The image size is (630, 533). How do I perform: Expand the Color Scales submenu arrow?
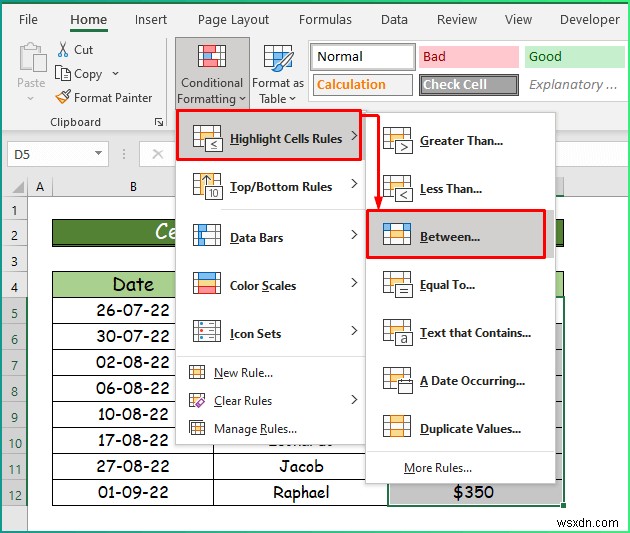pos(354,283)
